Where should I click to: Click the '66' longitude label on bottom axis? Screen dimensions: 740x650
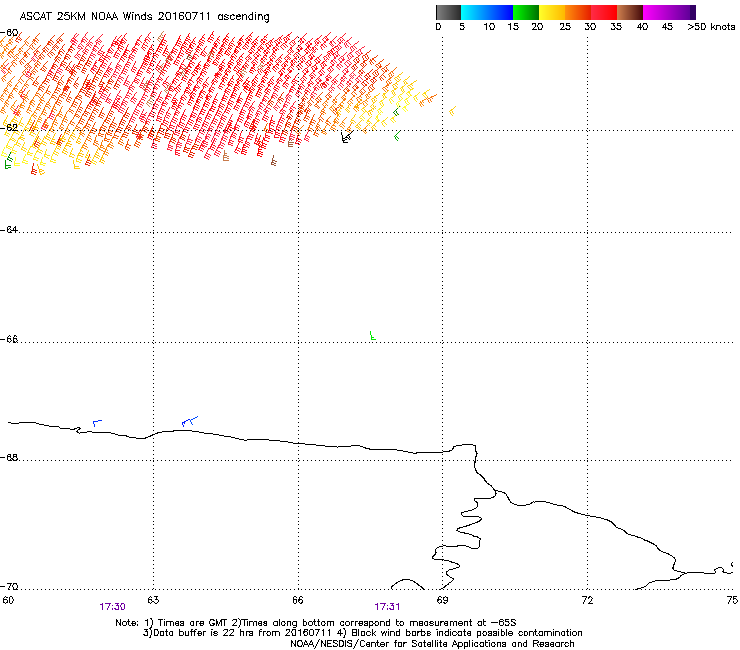tap(298, 600)
